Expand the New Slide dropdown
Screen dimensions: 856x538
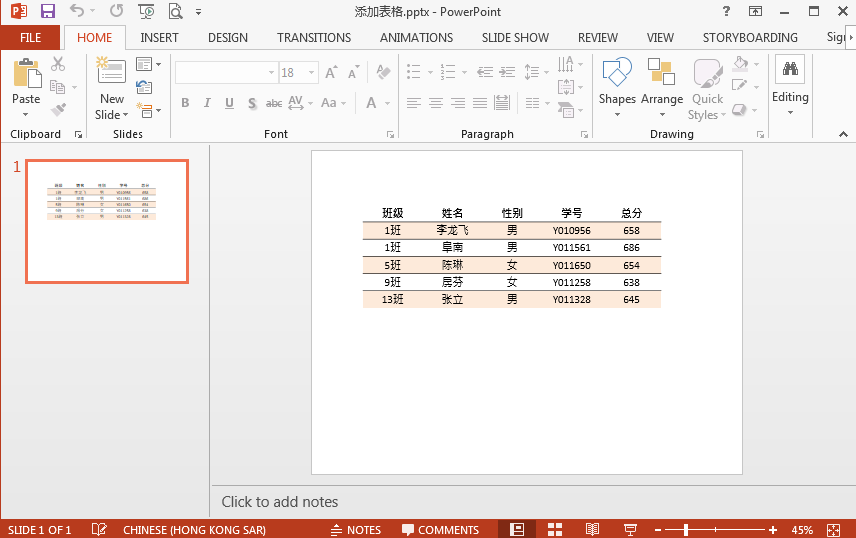click(111, 107)
